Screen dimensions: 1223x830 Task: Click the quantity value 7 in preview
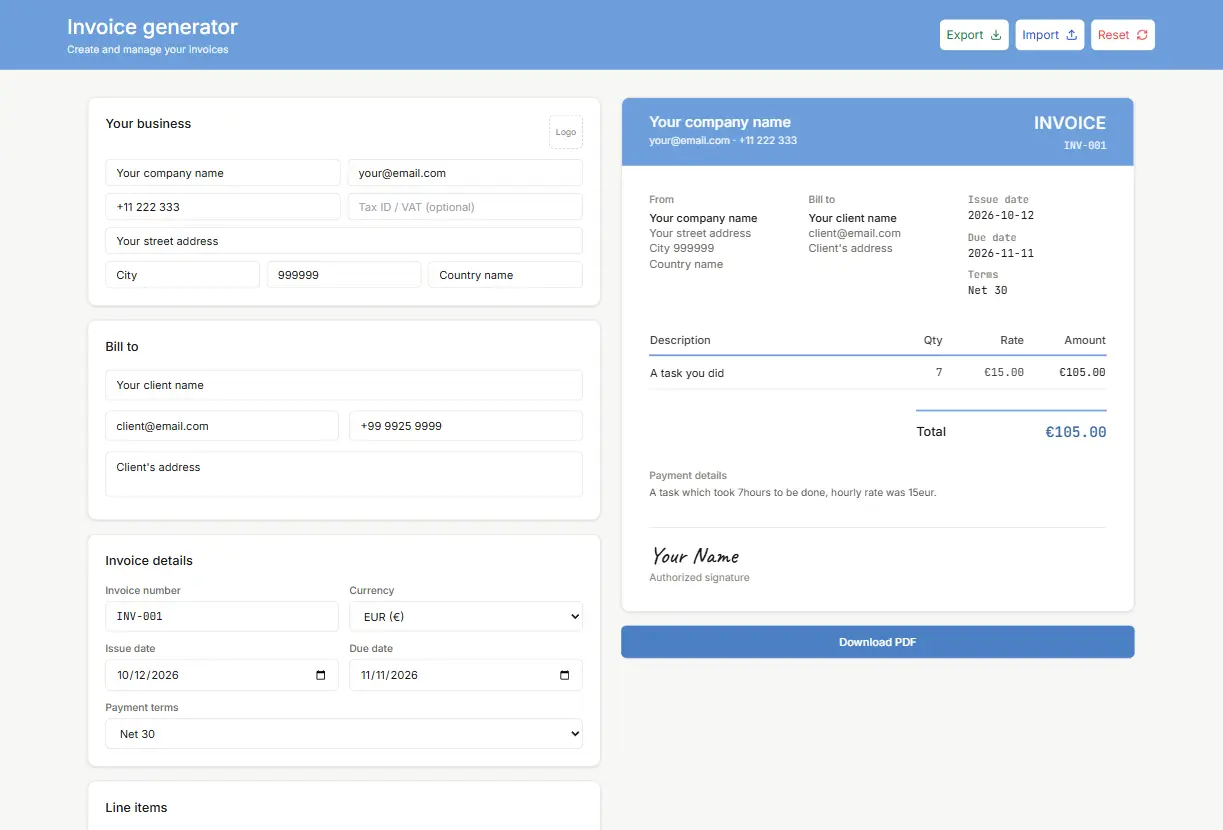939,373
